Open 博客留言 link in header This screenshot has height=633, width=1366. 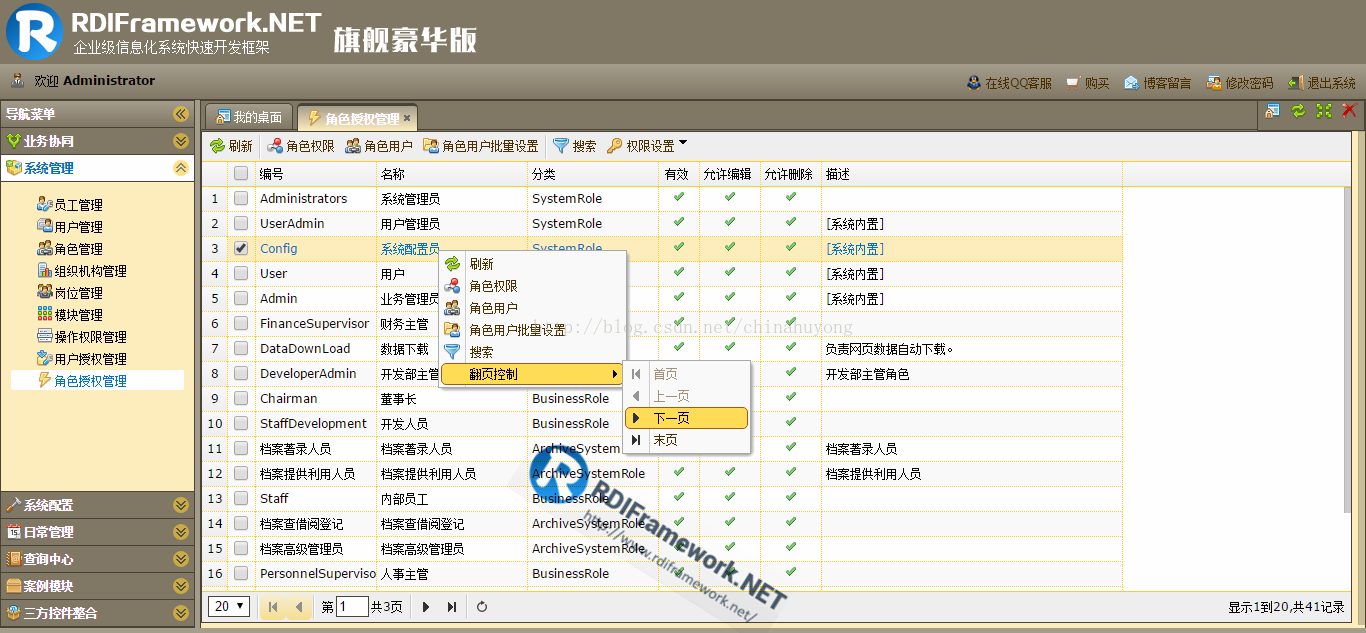click(1157, 83)
